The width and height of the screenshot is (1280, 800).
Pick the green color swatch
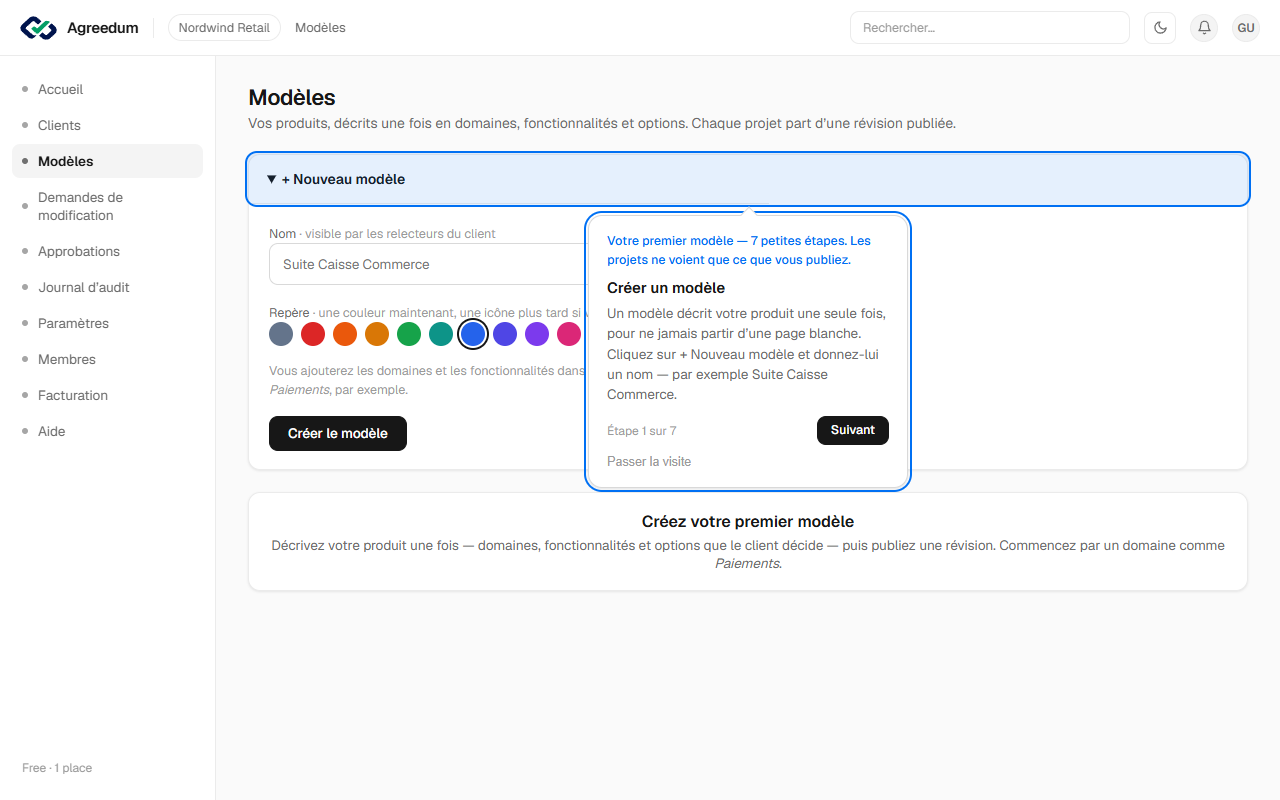[409, 334]
